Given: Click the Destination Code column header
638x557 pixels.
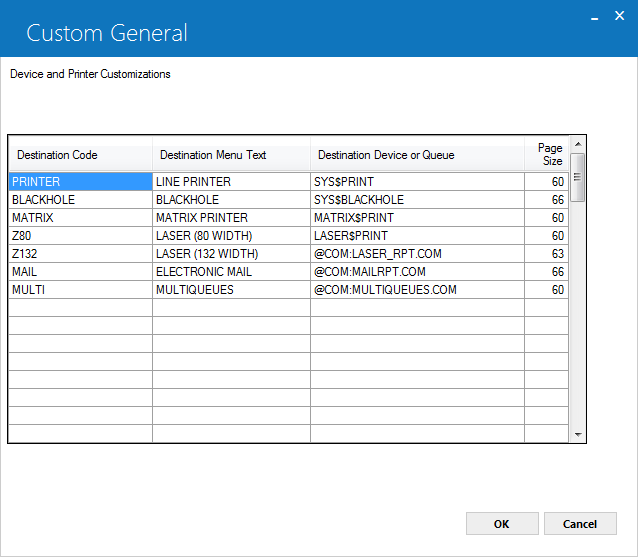Looking at the screenshot, I should click(81, 155).
